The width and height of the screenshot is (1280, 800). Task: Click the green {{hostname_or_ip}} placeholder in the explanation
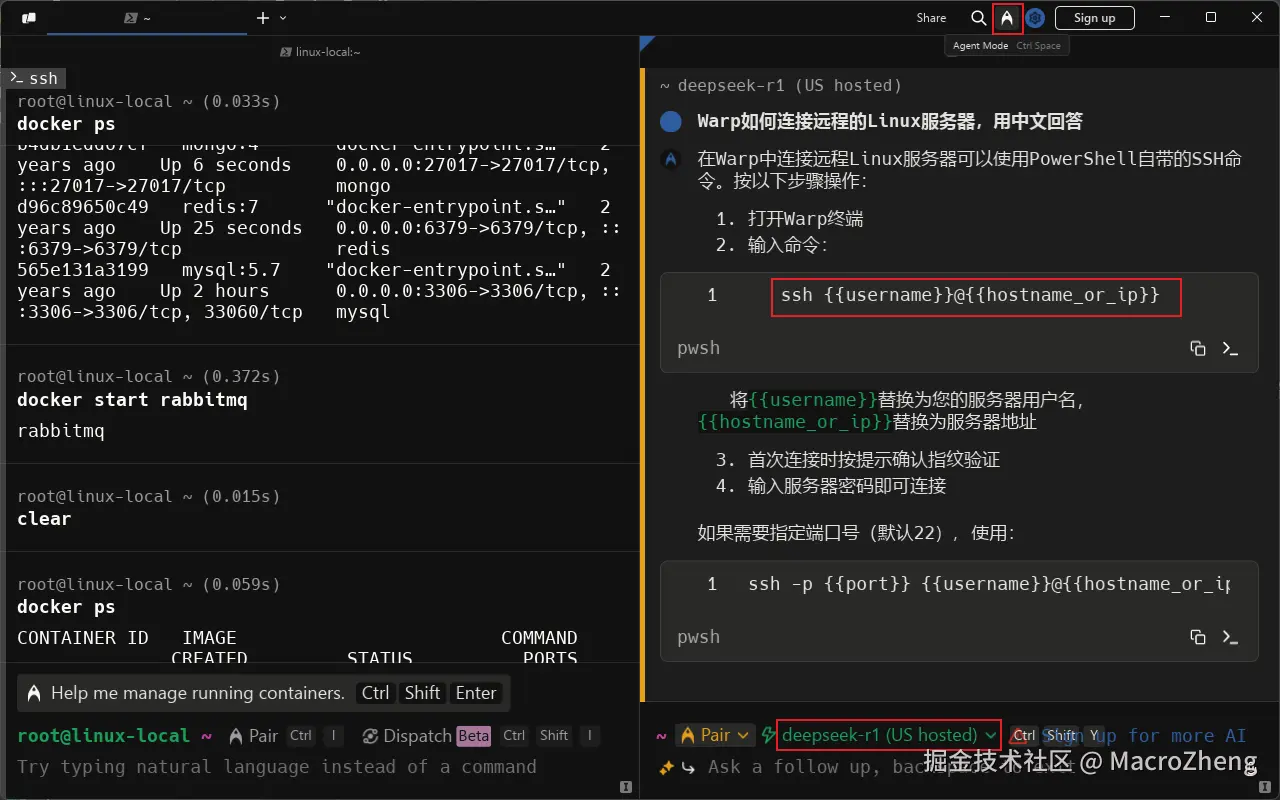pyautogui.click(x=795, y=422)
